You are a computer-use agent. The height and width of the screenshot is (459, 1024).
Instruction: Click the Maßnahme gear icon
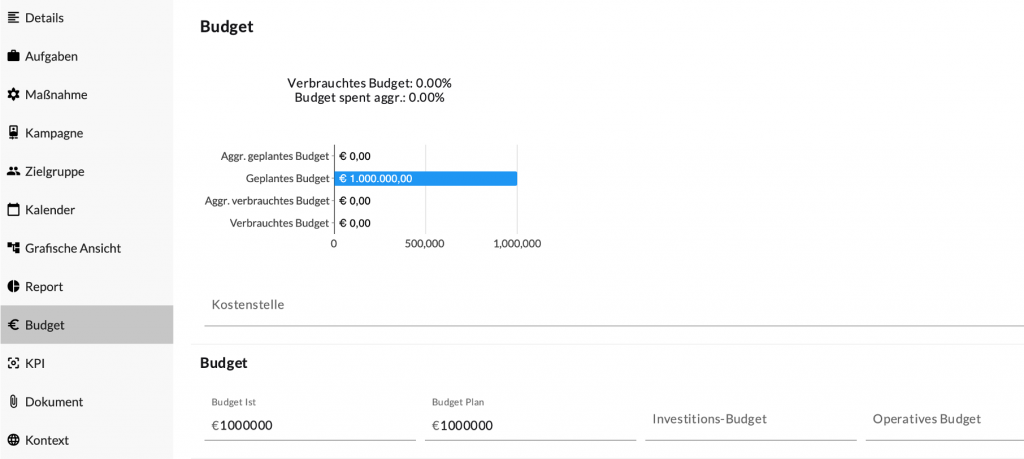[x=13, y=94]
